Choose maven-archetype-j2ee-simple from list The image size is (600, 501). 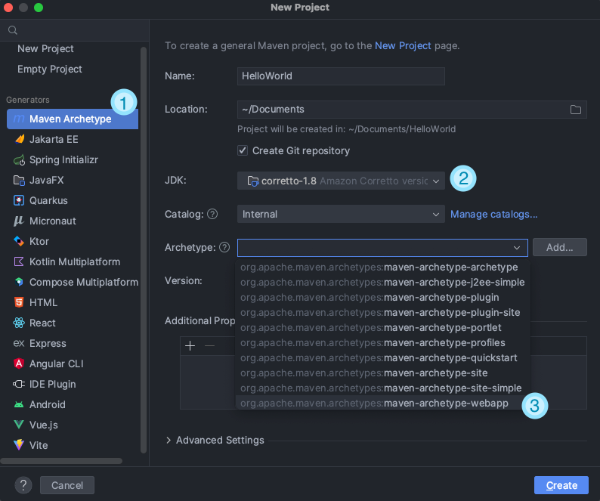click(x=383, y=282)
